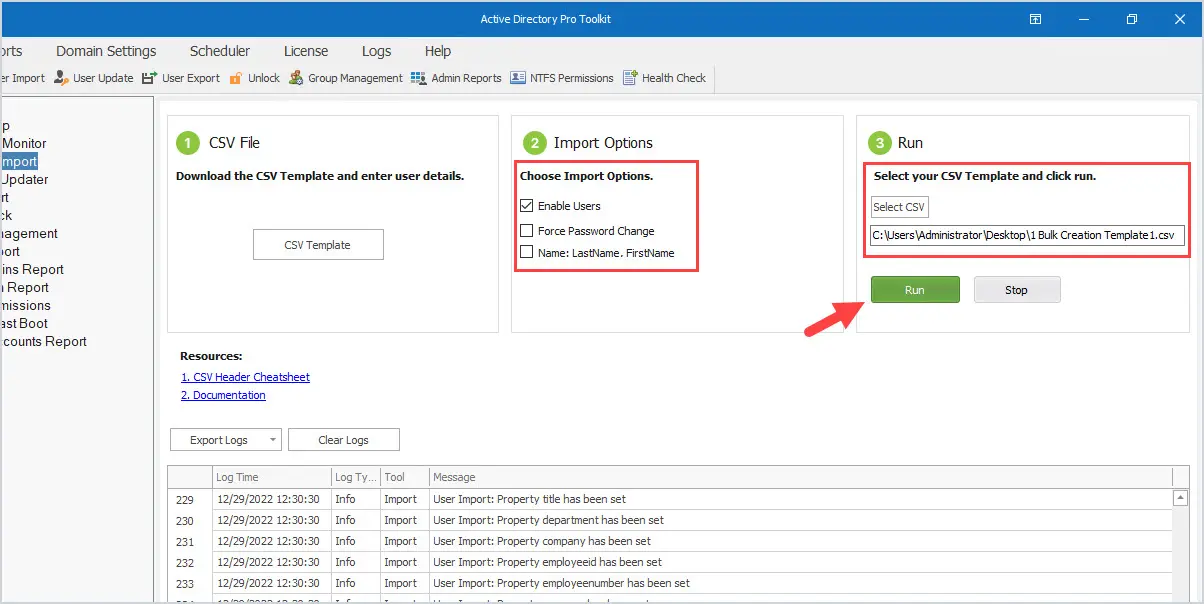The width and height of the screenshot is (1204, 604).
Task: Open the Last Boot sidebar item
Action: [24, 323]
